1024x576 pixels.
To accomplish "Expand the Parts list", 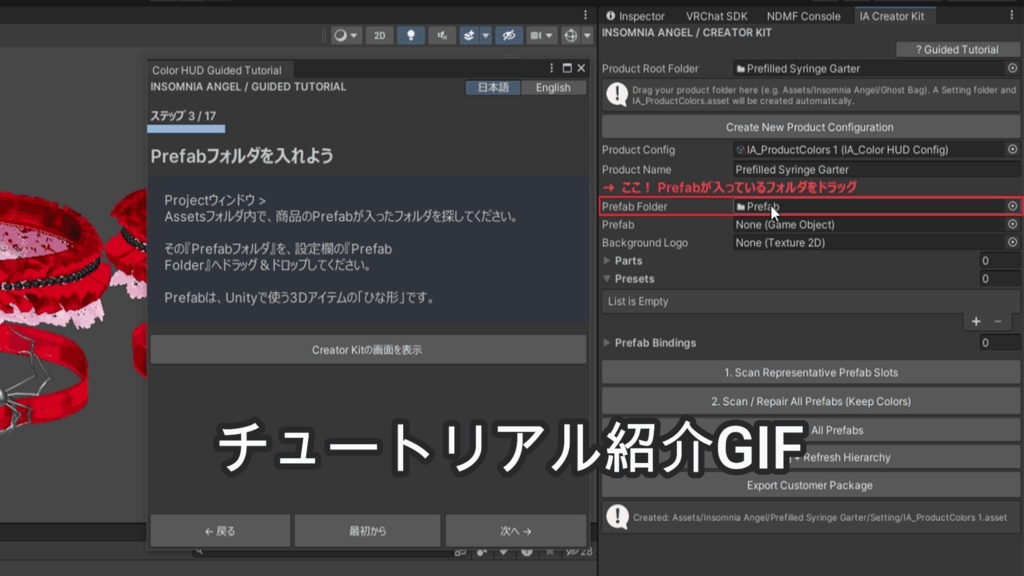I will pyautogui.click(x=607, y=261).
